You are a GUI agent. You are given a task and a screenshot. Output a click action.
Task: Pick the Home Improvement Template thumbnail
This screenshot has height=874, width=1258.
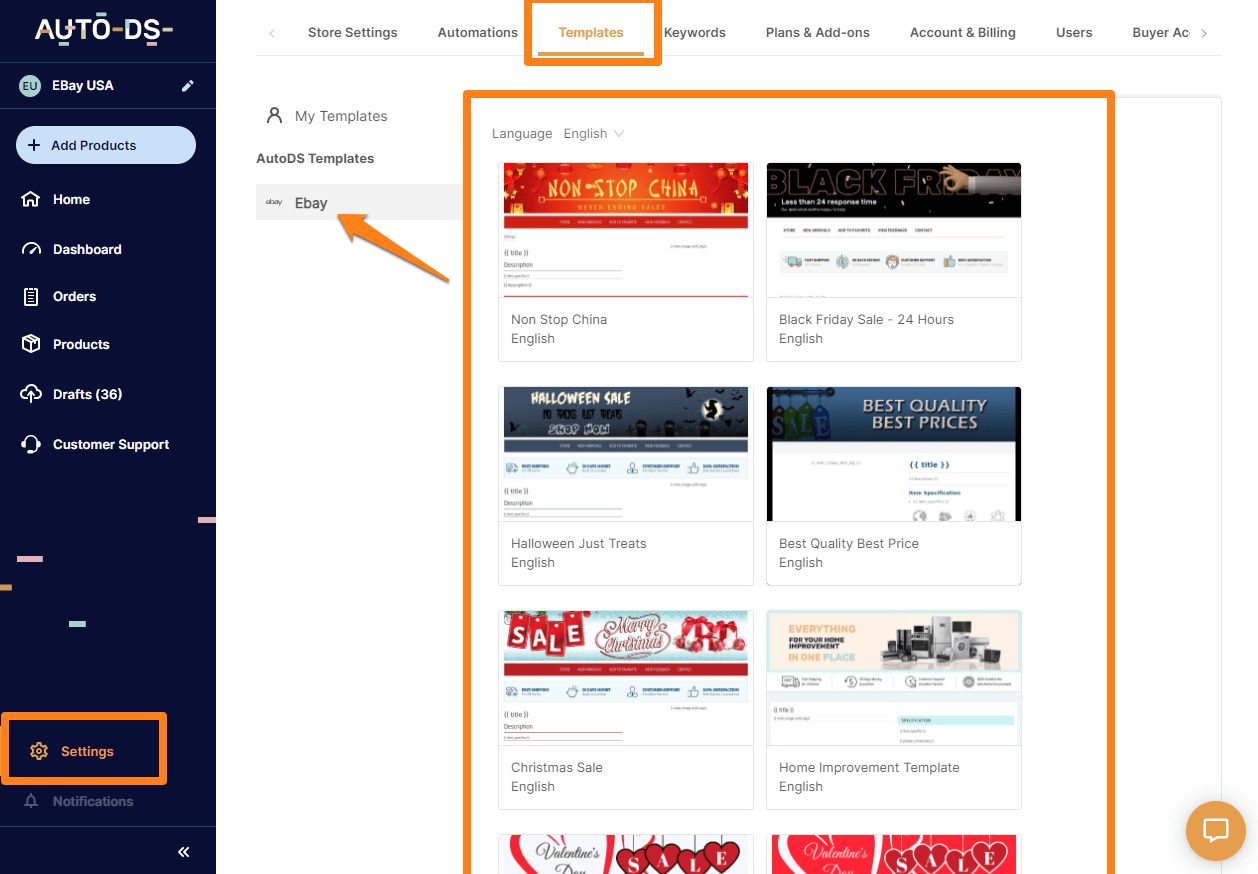coord(894,678)
